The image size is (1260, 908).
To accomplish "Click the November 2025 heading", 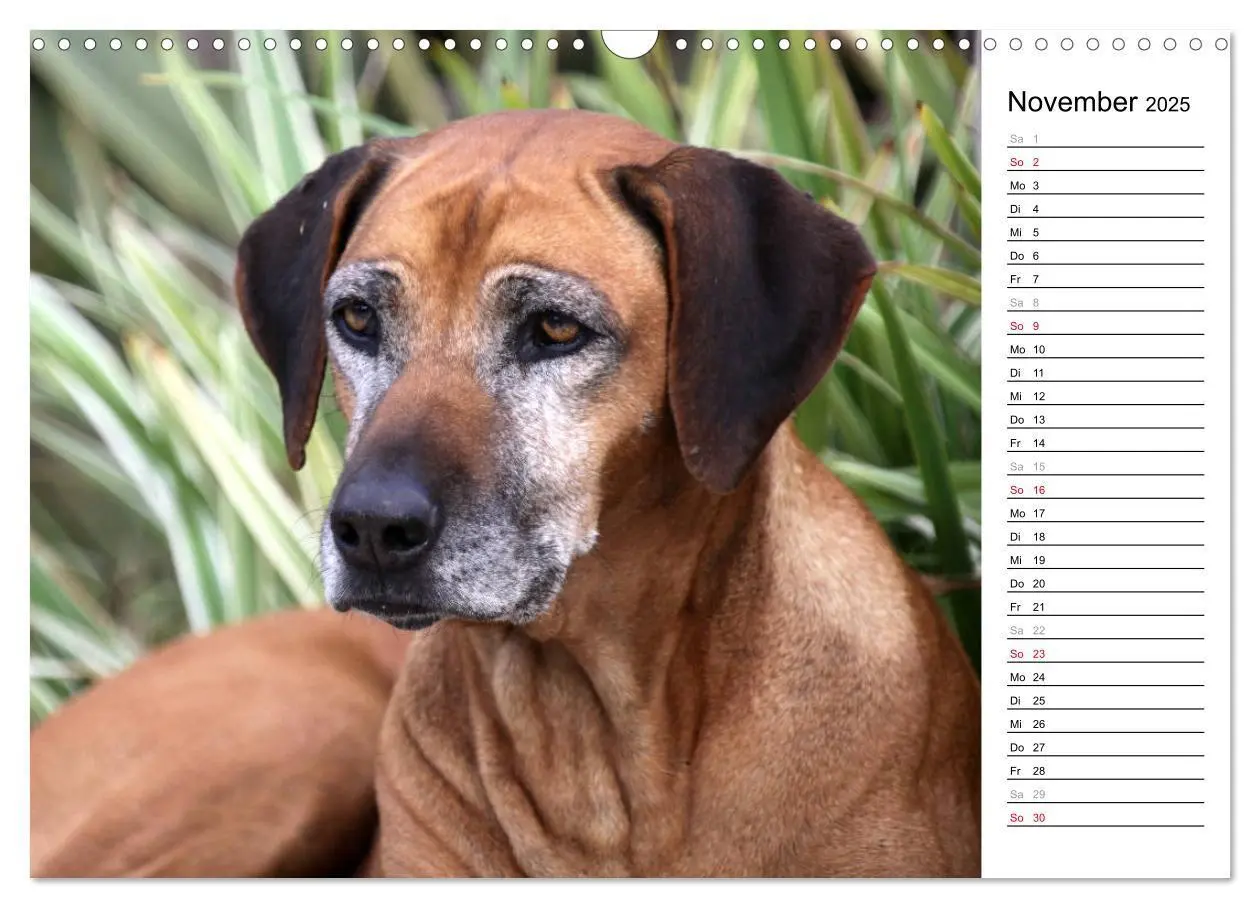I will pos(1098,102).
